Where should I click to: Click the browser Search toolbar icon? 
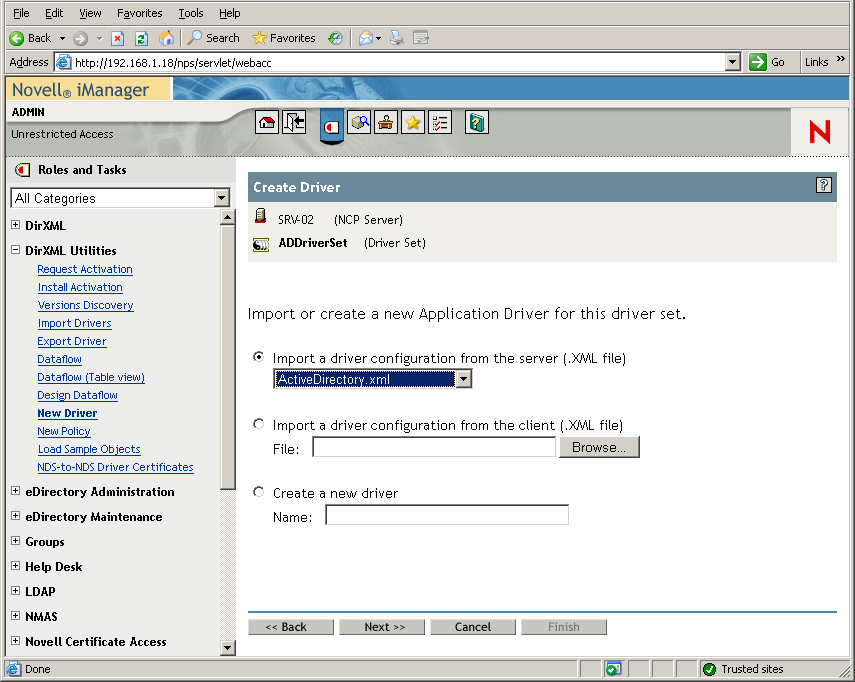click(x=213, y=37)
